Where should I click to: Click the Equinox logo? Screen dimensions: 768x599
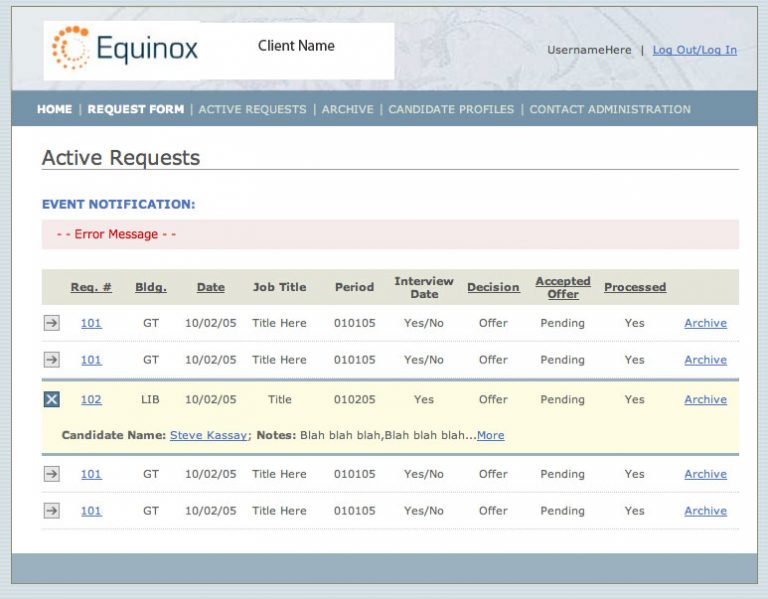coord(125,48)
